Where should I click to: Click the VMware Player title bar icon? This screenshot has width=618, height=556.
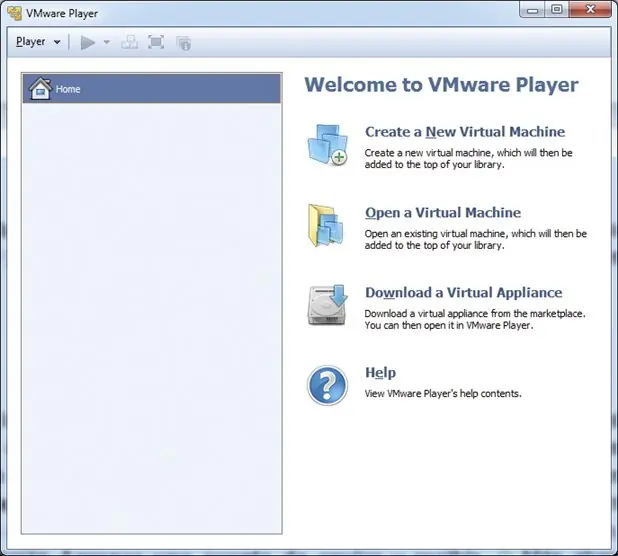coord(15,13)
